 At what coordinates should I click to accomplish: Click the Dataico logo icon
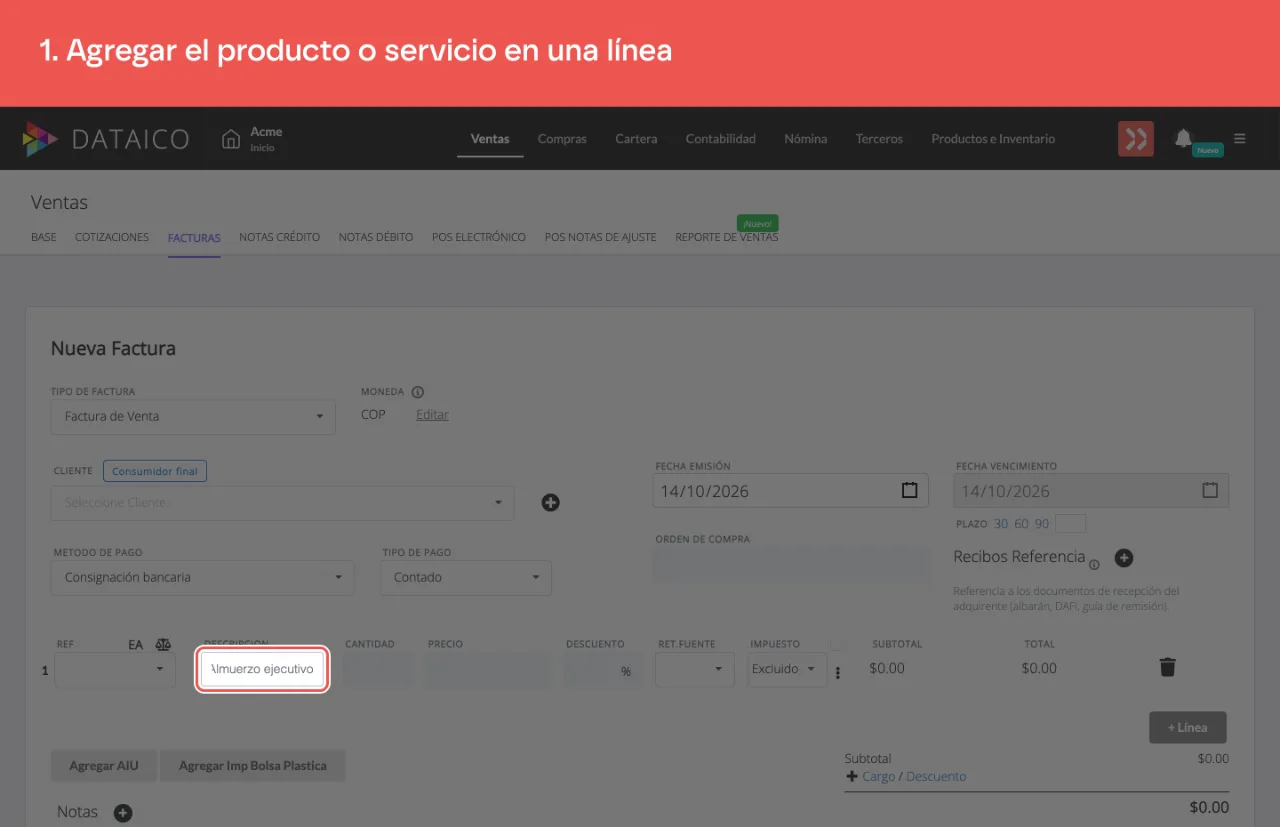coord(41,139)
